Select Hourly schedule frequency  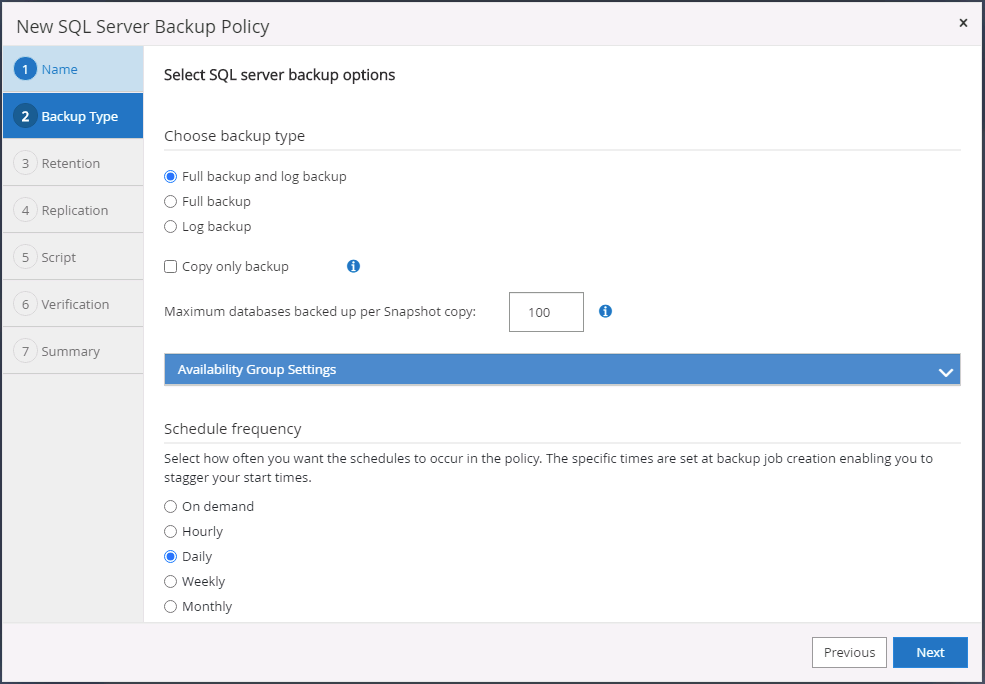tap(171, 532)
